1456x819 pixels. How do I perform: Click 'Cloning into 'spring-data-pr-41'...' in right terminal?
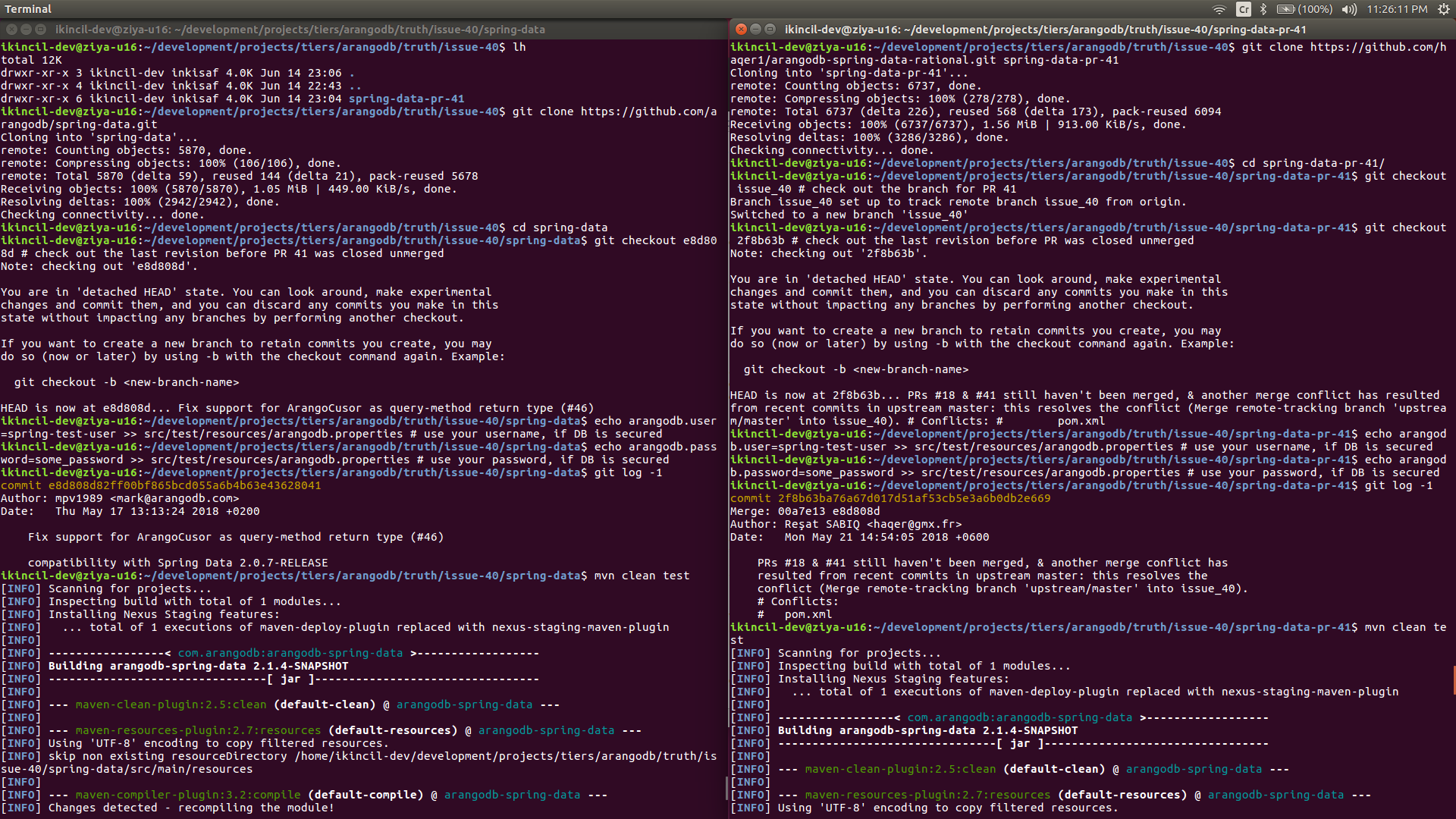point(849,73)
